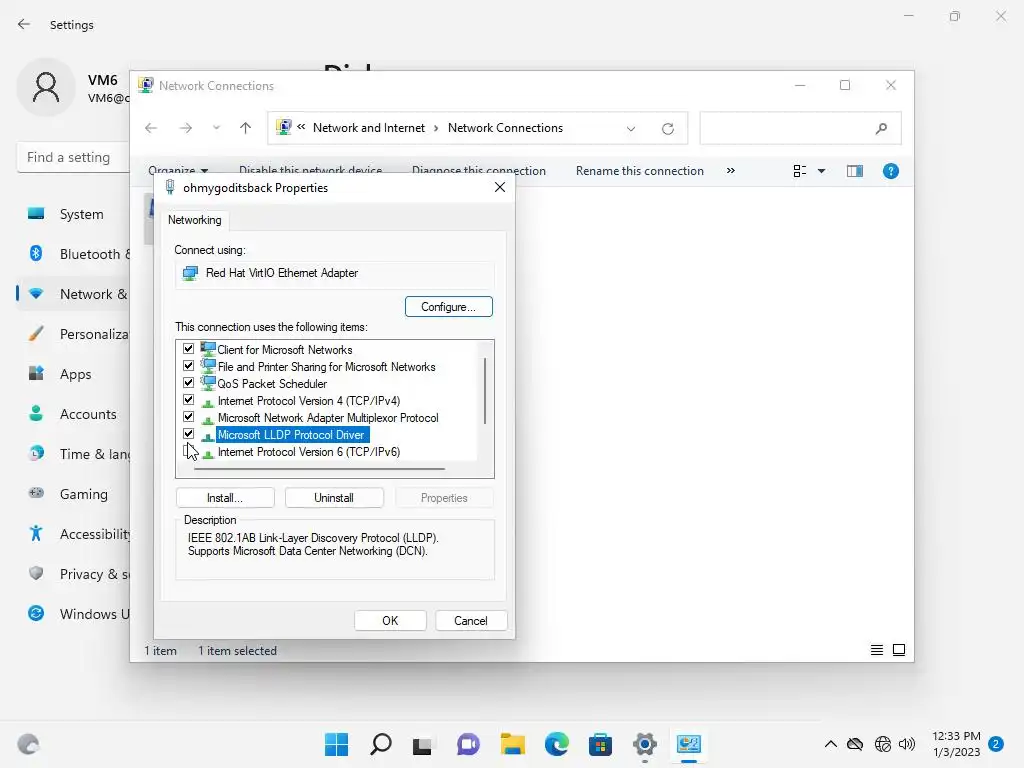The image size is (1024, 768).
Task: Click Rename this connection
Action: [x=640, y=171]
